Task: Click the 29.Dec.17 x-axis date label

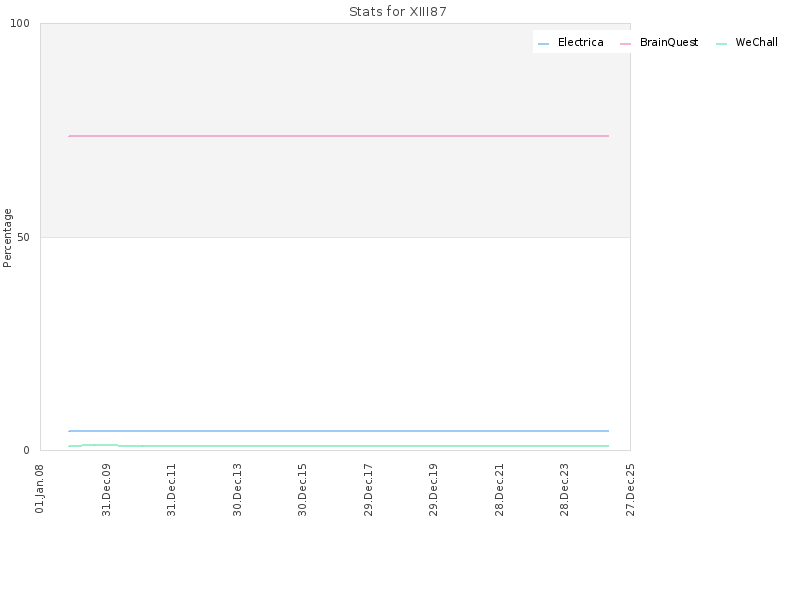Action: (368, 490)
